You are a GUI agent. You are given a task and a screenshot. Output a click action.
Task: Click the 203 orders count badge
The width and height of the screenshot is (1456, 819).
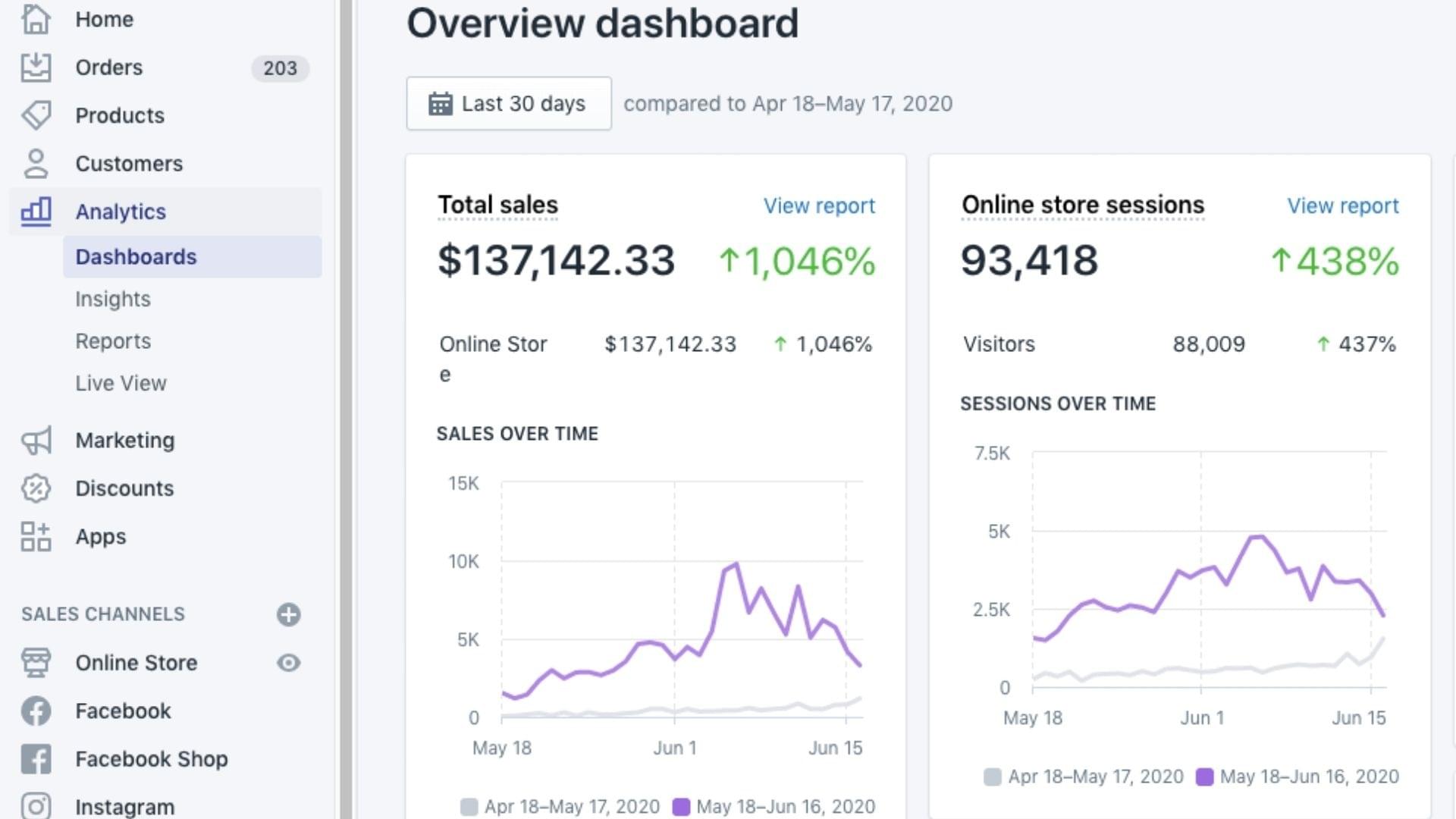pyautogui.click(x=280, y=68)
